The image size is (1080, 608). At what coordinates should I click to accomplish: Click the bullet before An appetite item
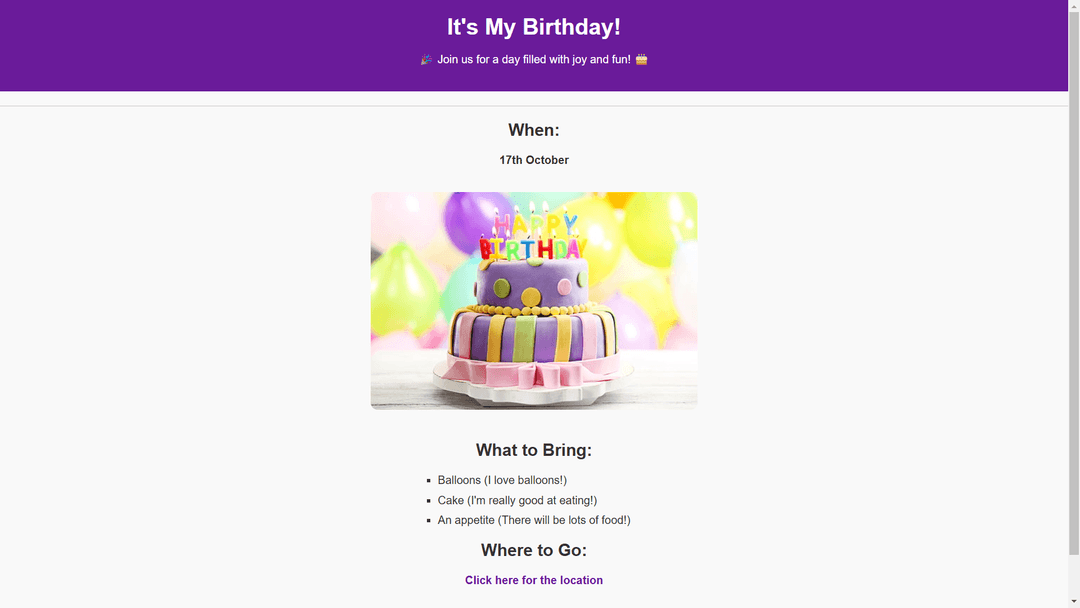[x=428, y=521]
